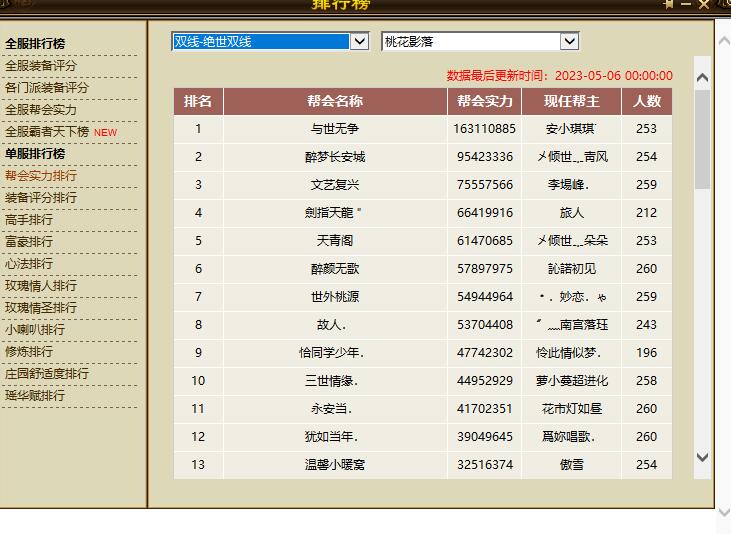Open 各门派装备评分 ranking

(x=47, y=88)
